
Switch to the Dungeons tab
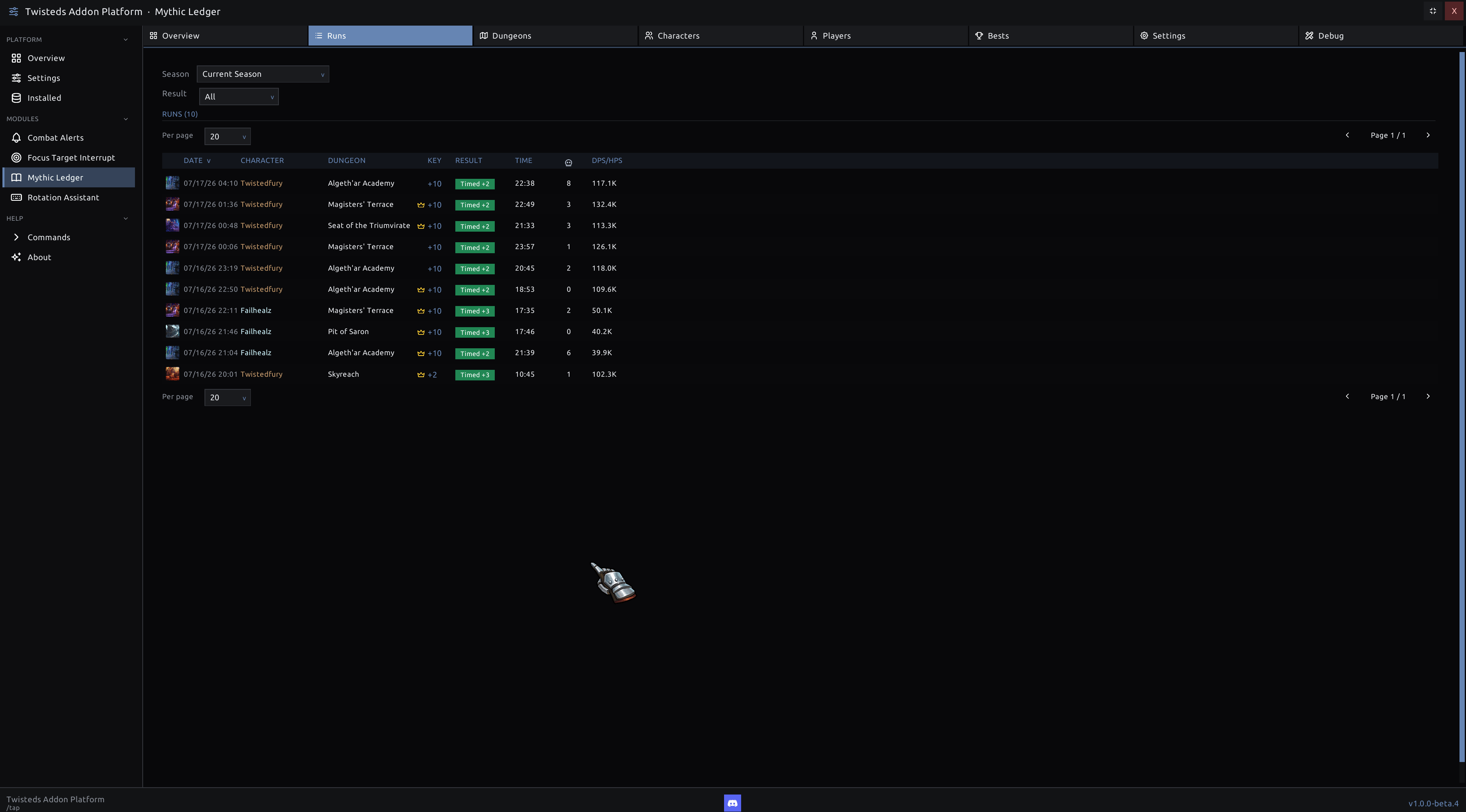pos(555,35)
